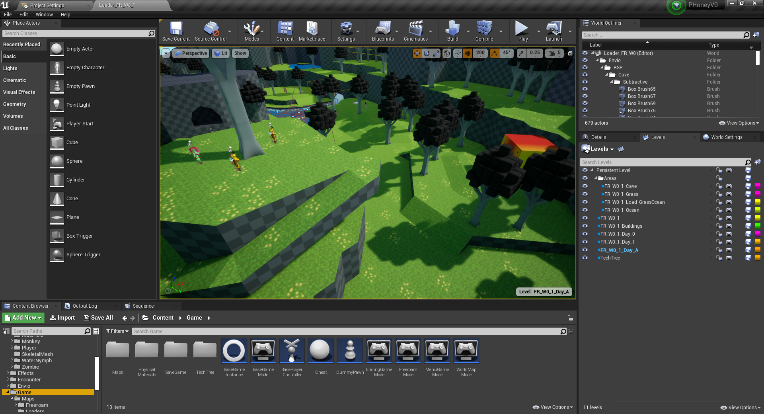Open the Settings toolbar icon

point(346,28)
